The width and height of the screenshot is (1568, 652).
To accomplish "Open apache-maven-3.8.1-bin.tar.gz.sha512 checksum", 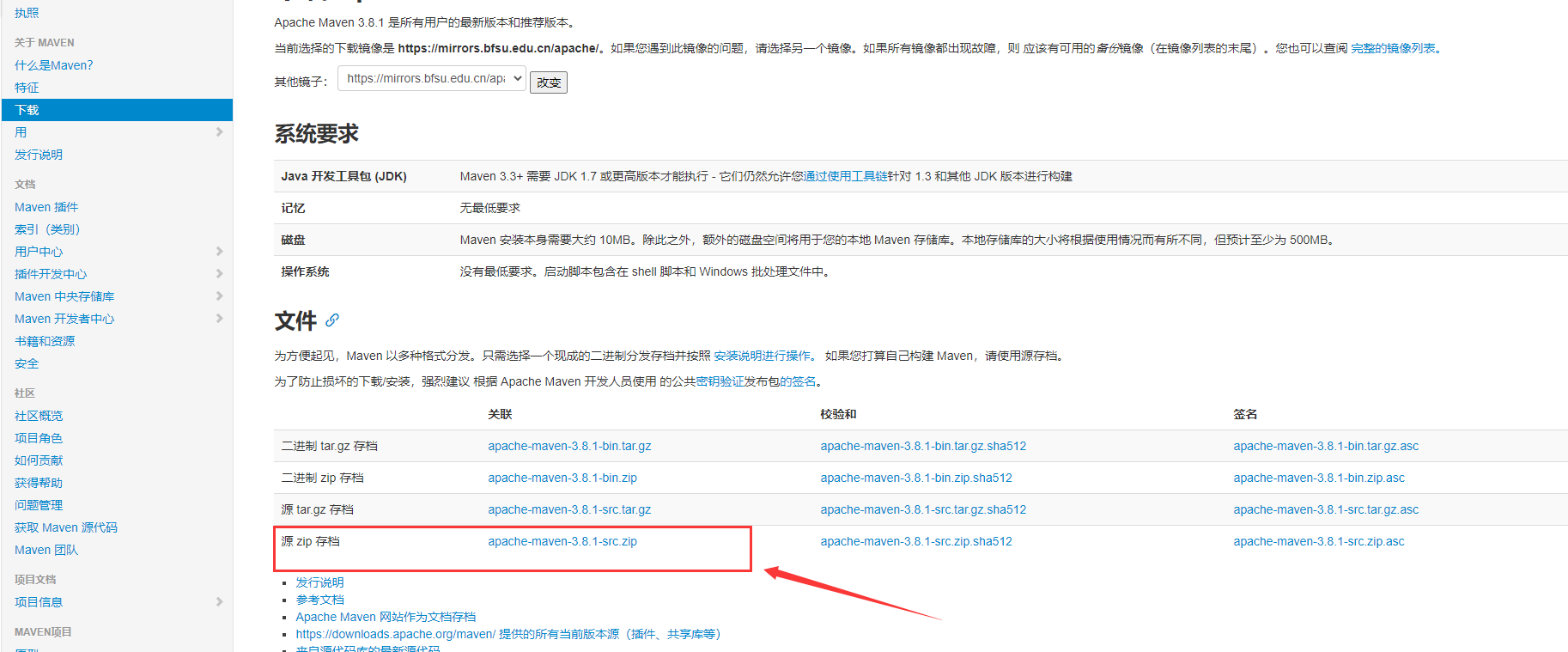I will click(x=923, y=446).
